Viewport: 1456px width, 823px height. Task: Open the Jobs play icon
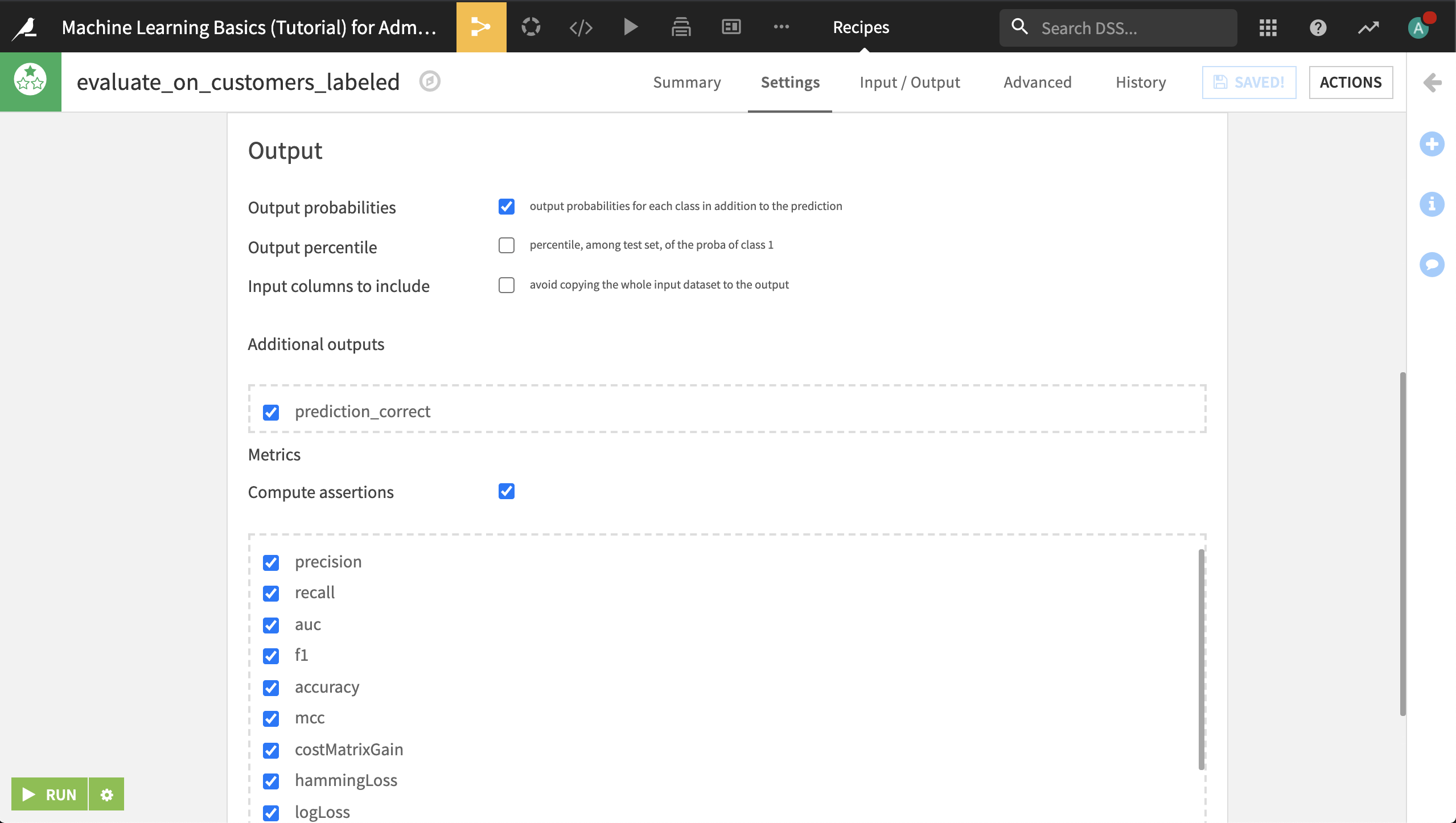pyautogui.click(x=630, y=27)
